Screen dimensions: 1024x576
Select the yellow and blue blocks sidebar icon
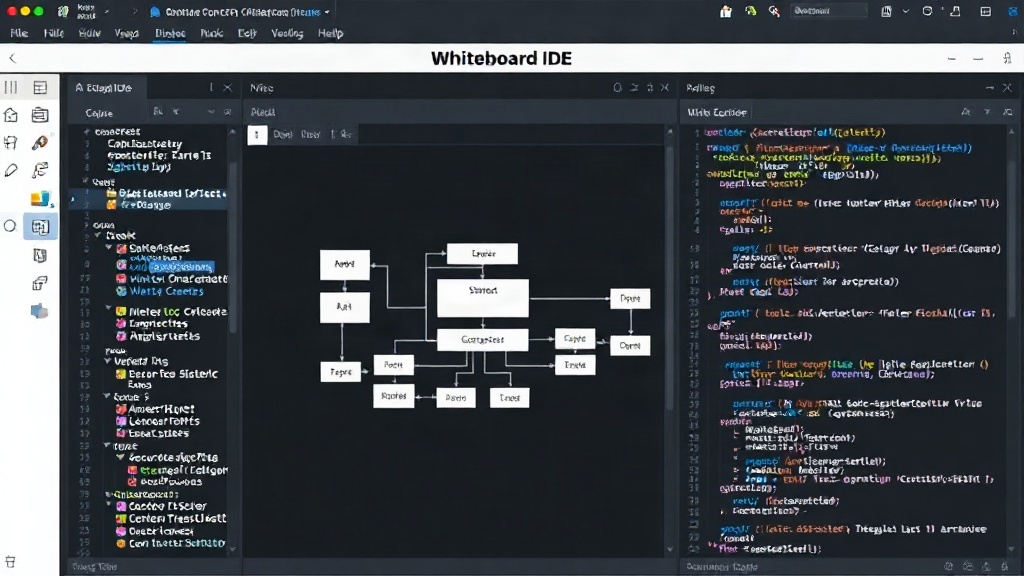(40, 199)
